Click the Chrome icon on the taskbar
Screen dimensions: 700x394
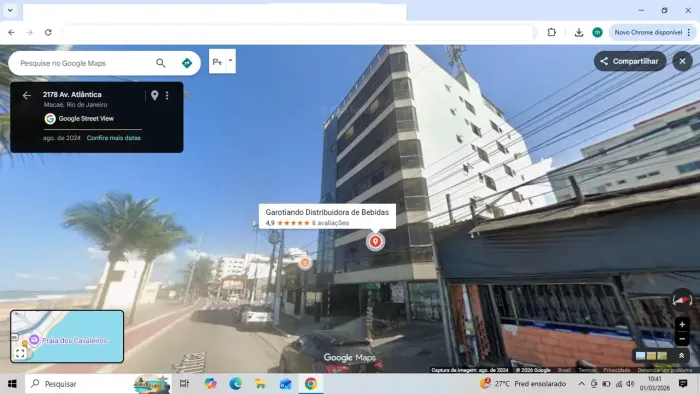coord(311,383)
